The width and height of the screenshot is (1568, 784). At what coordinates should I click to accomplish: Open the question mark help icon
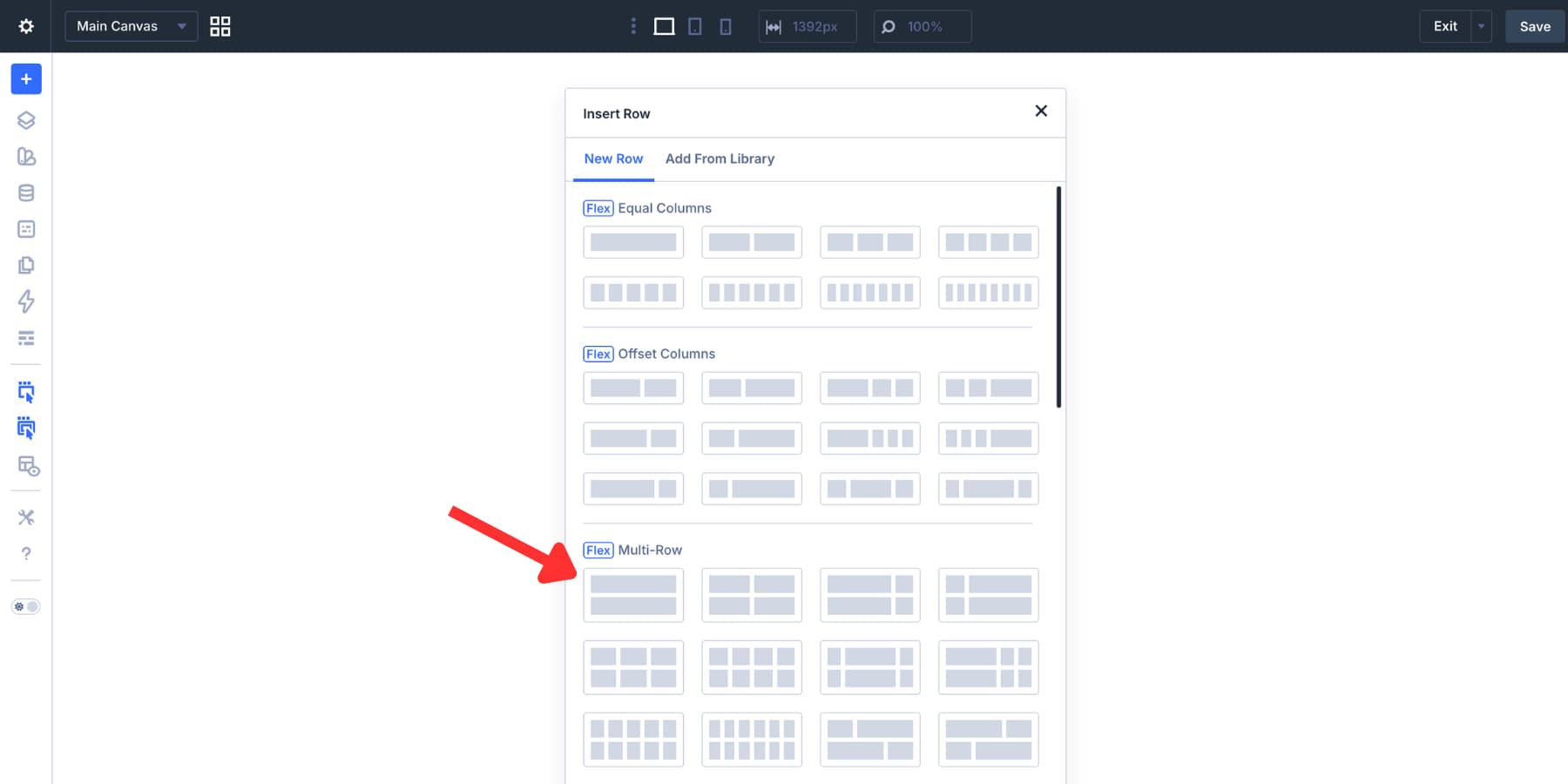(26, 554)
